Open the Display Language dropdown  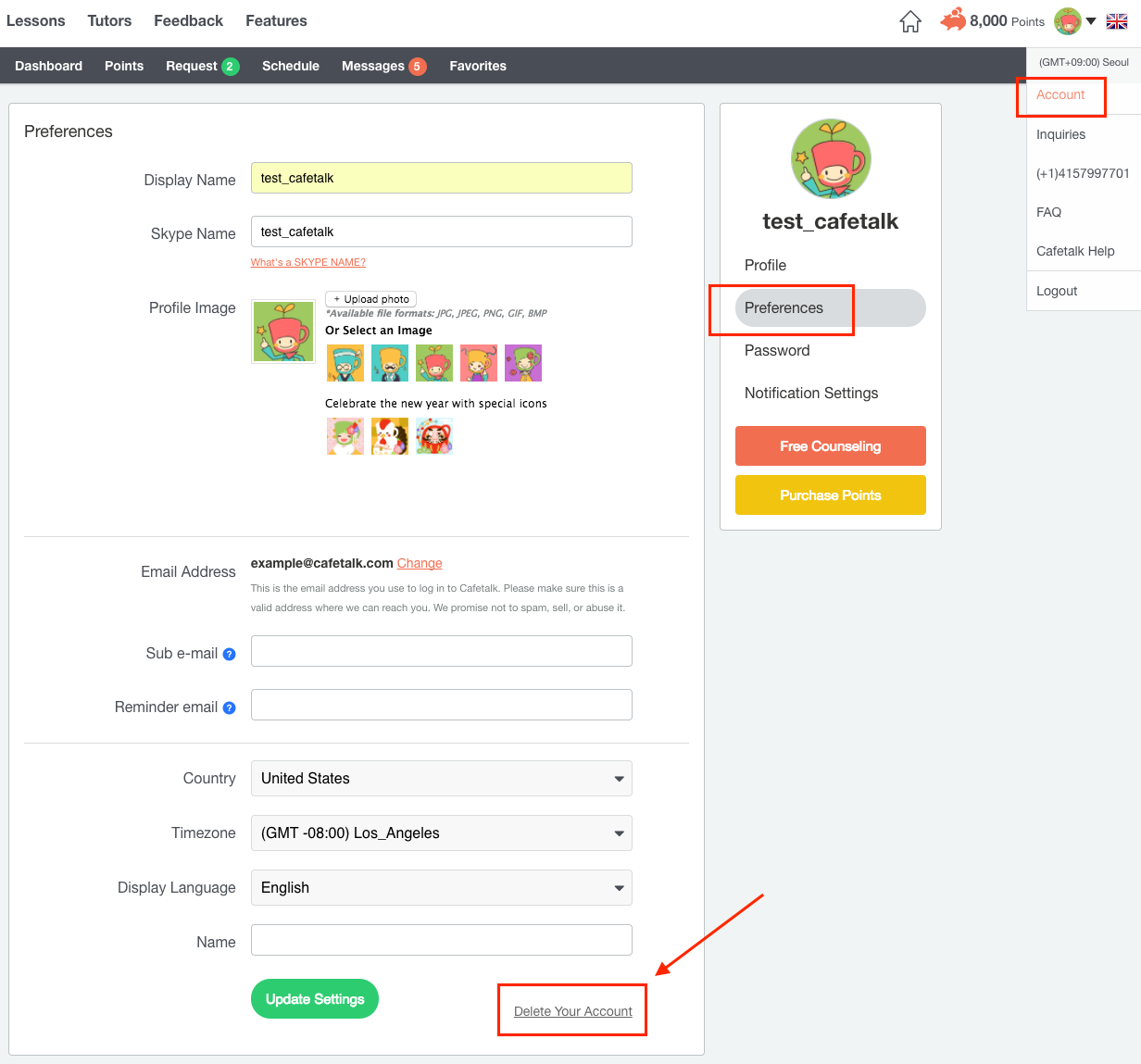coord(442,888)
